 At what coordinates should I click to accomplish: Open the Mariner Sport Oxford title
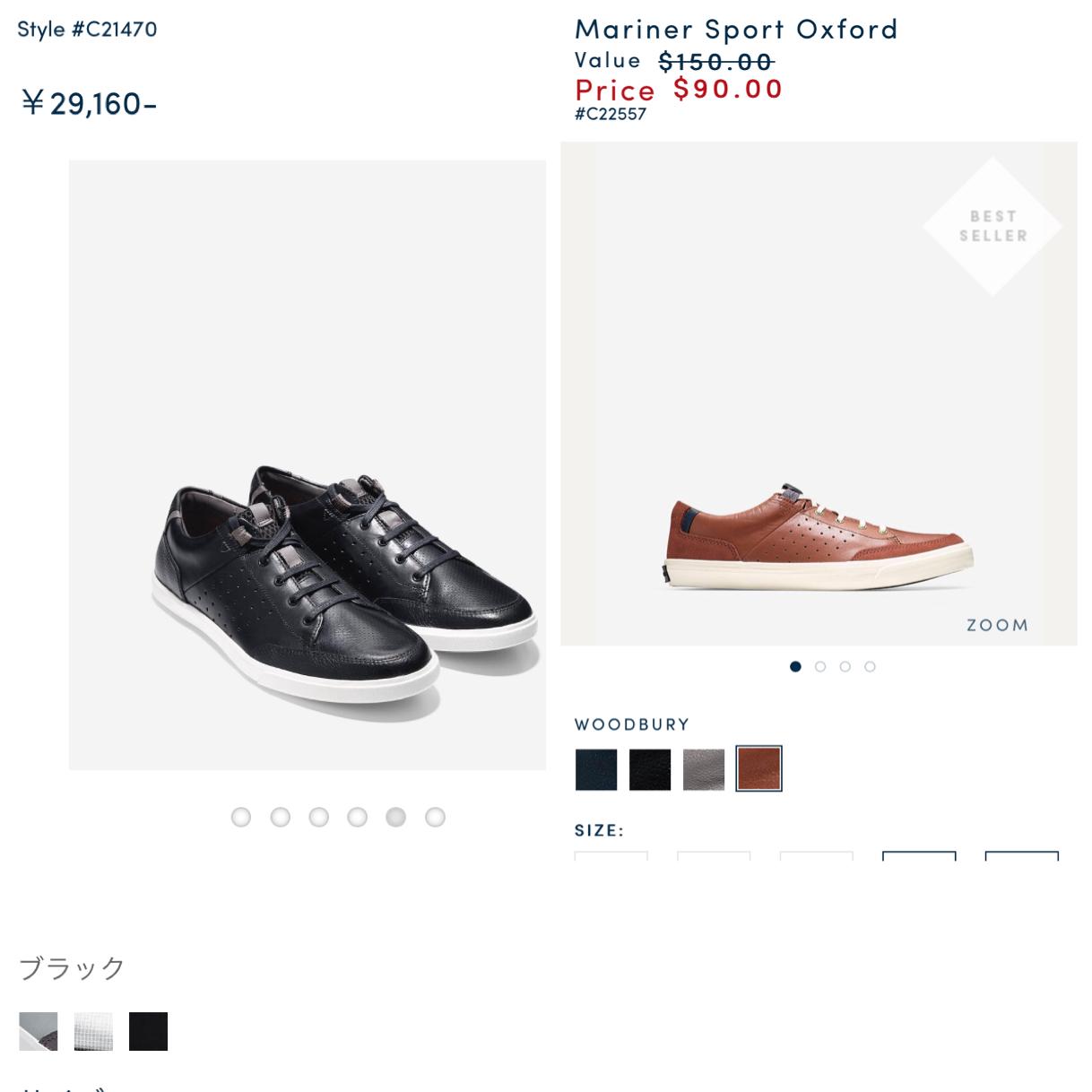(736, 29)
